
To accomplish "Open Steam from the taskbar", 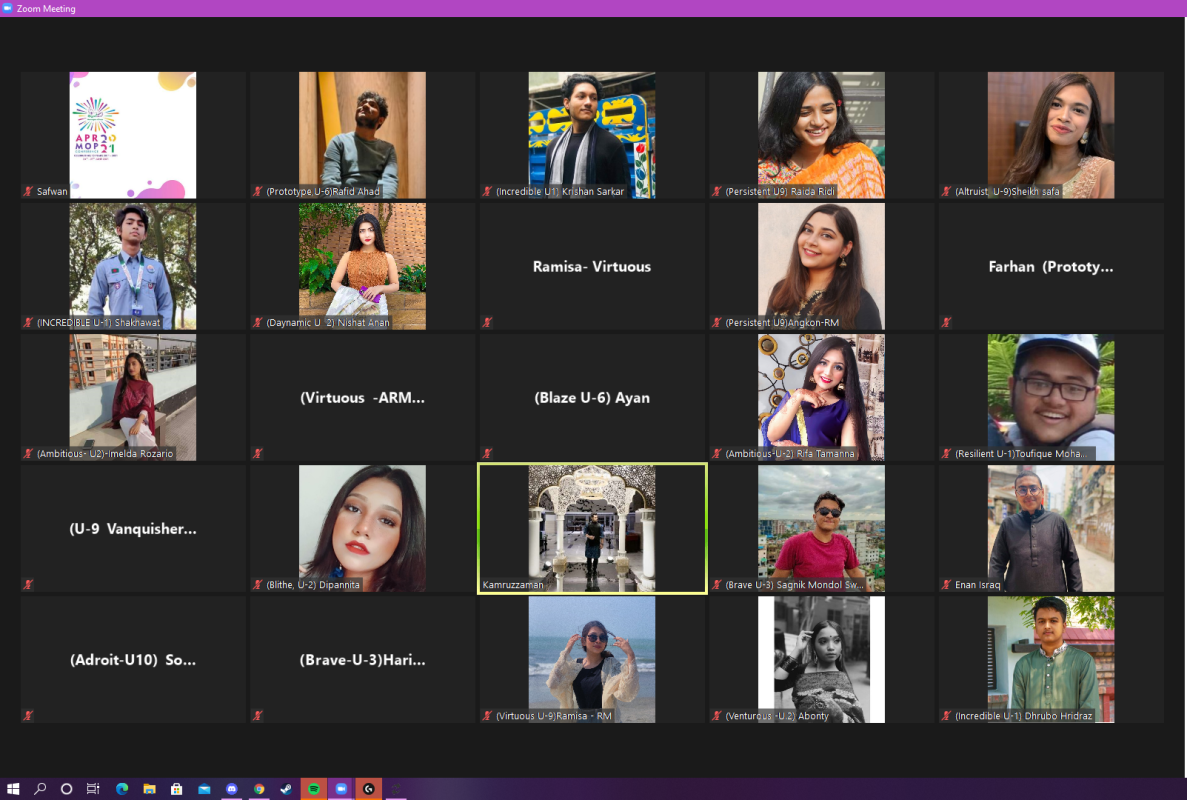I will pos(286,789).
